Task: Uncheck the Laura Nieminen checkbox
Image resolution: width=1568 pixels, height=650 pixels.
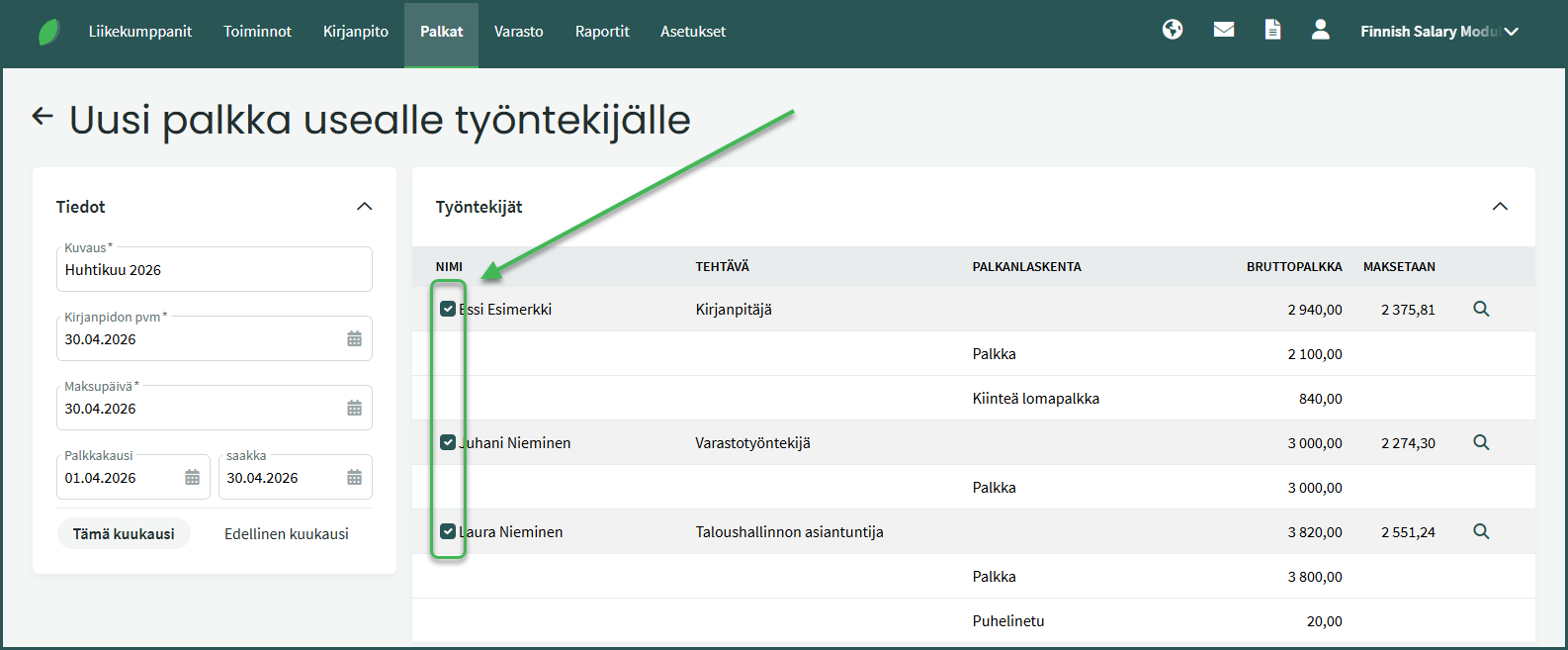Action: point(448,531)
